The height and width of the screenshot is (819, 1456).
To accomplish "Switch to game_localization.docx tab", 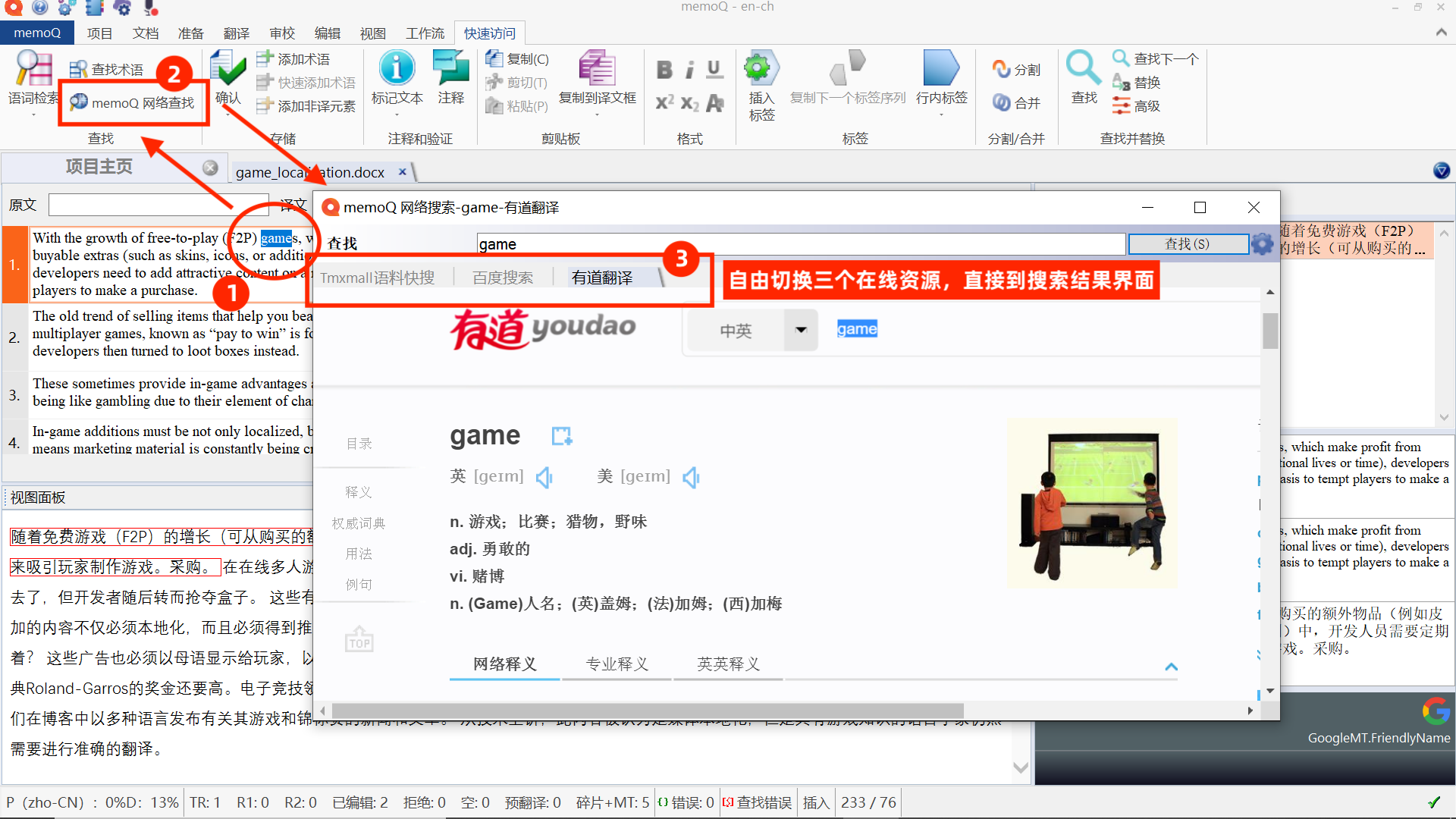I will [x=310, y=172].
